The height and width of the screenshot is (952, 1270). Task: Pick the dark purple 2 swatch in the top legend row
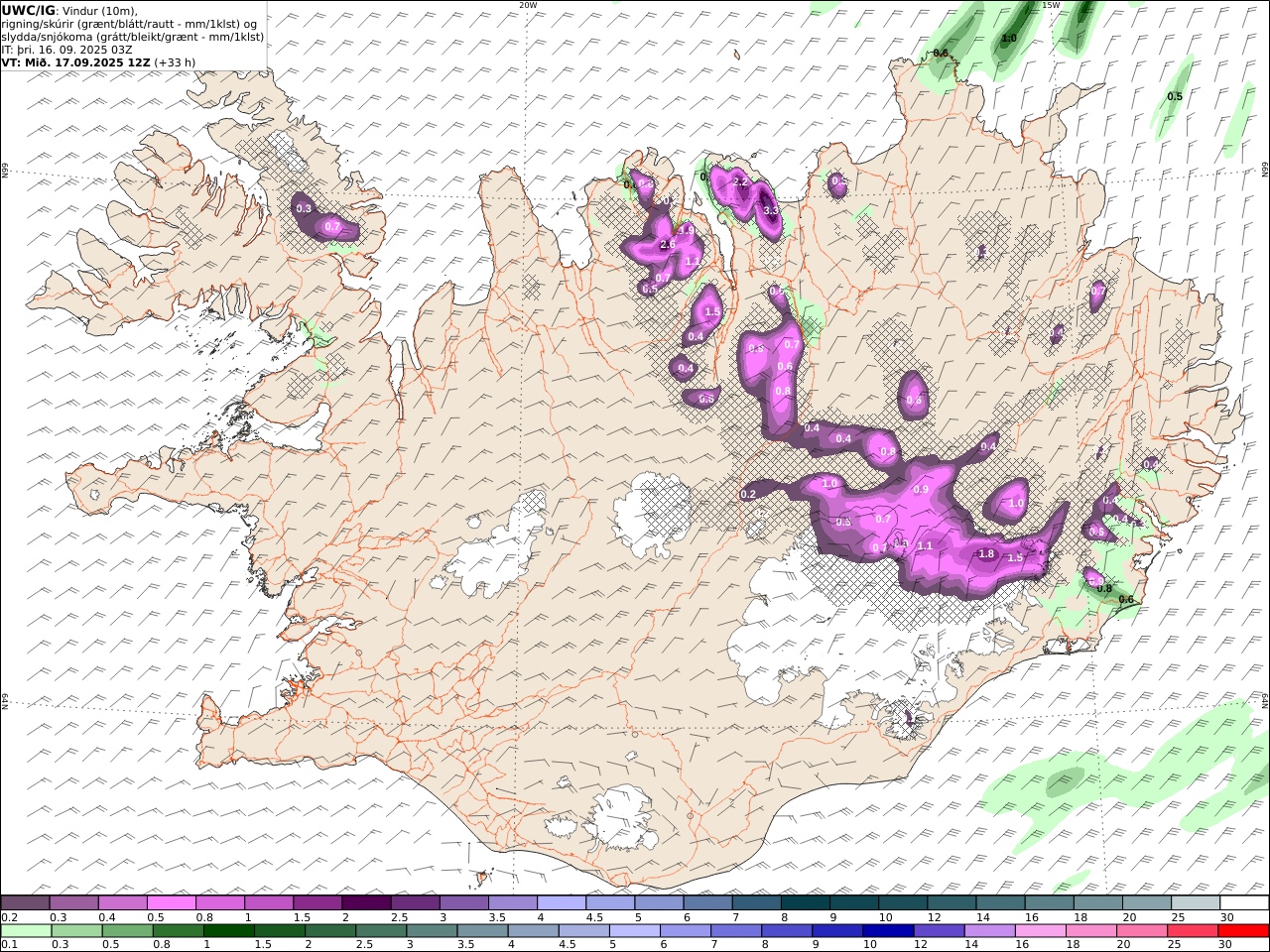click(366, 902)
